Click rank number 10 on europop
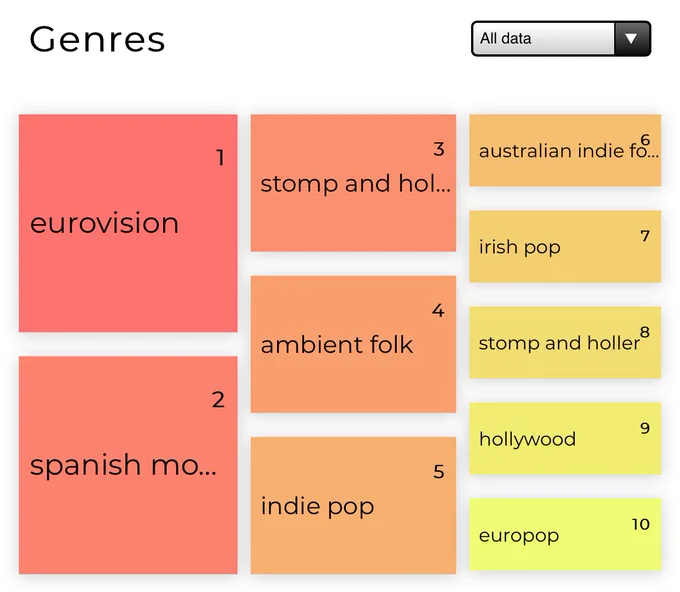The image size is (680, 592). 641,524
